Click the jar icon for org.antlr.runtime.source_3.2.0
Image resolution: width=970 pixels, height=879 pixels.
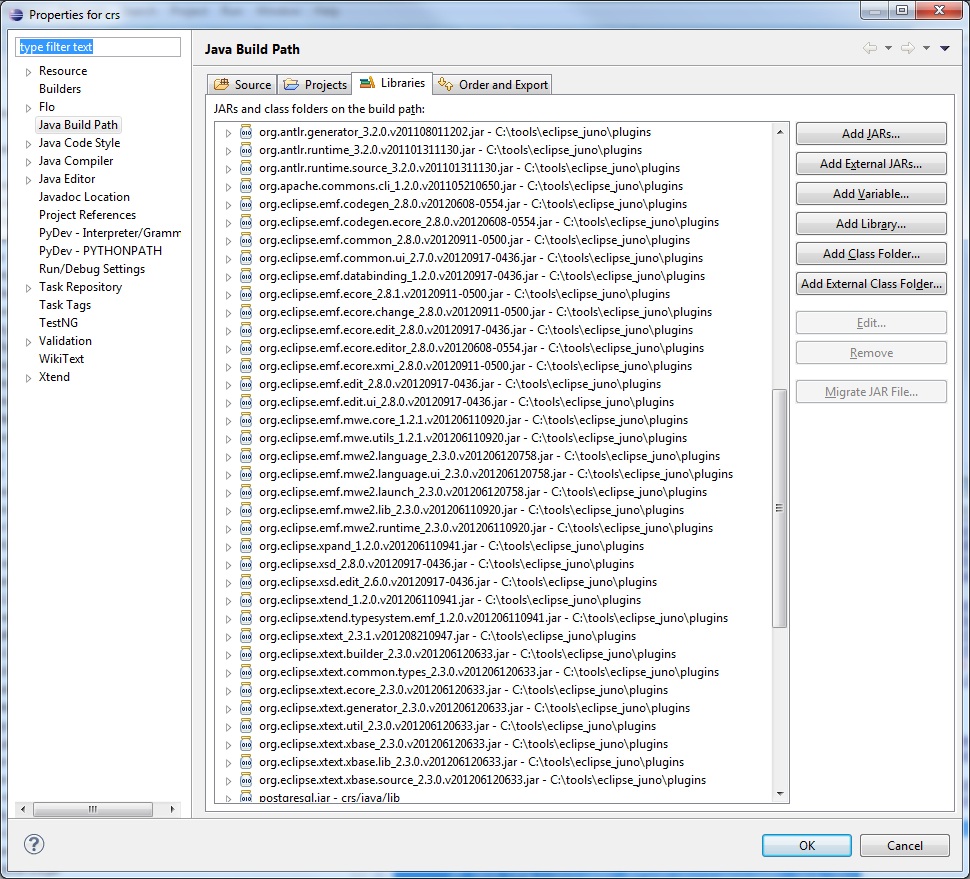tap(246, 168)
